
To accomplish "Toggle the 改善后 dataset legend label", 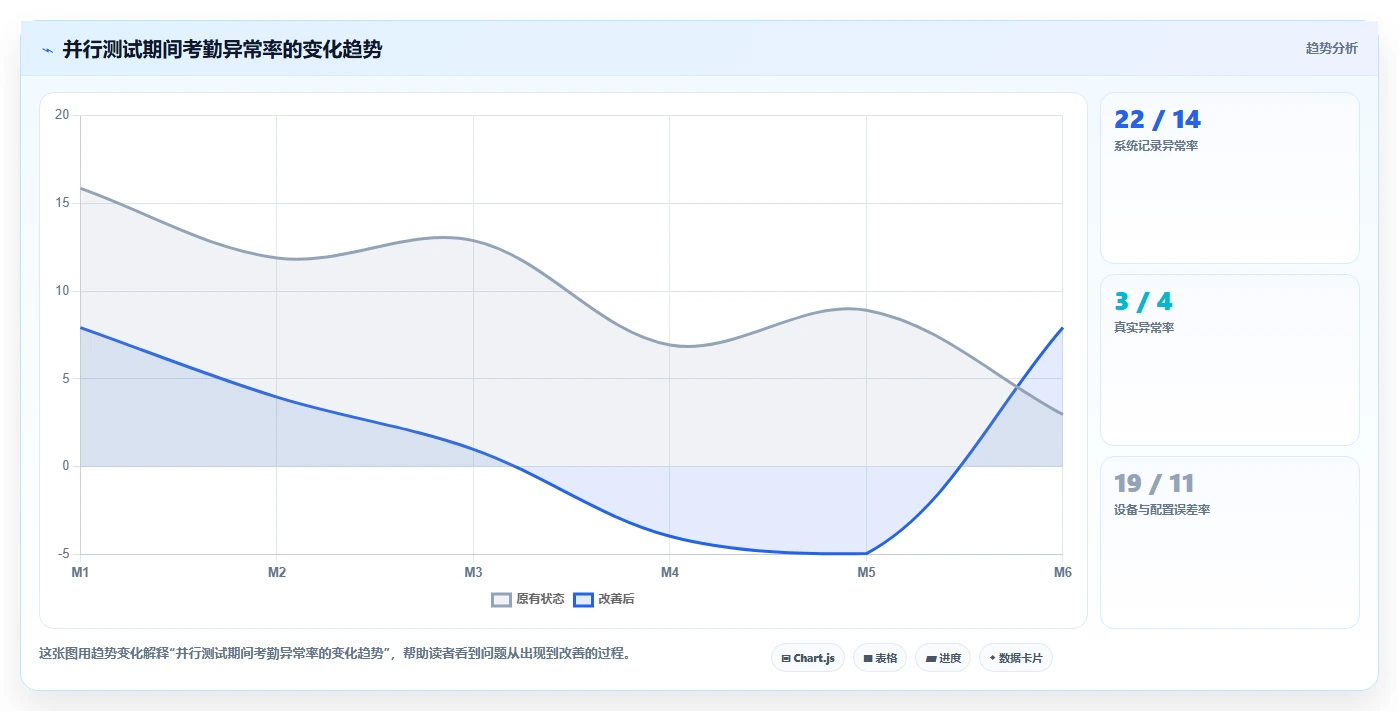I will [x=616, y=600].
